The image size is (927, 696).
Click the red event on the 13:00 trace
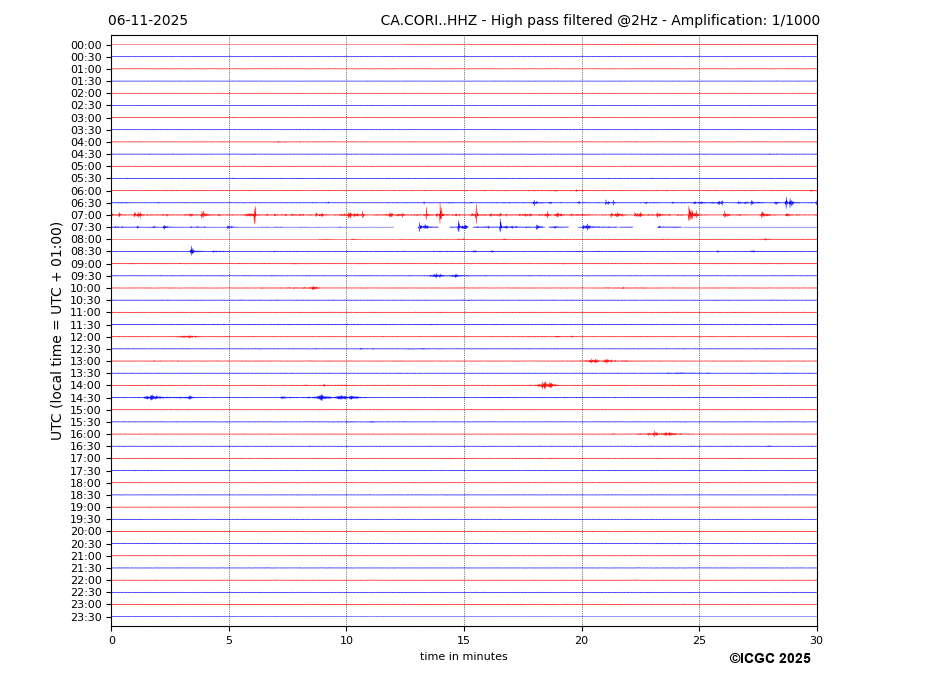click(x=598, y=361)
